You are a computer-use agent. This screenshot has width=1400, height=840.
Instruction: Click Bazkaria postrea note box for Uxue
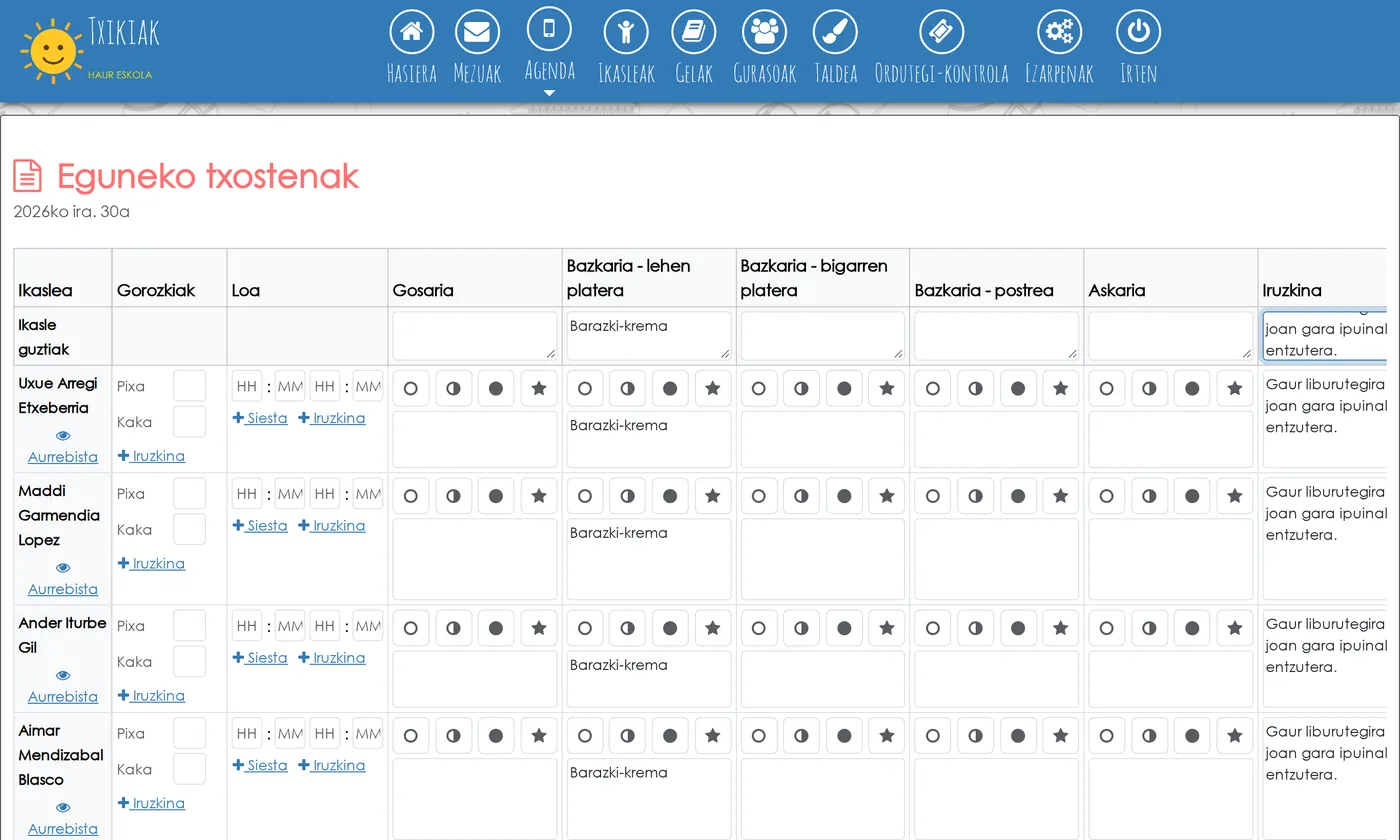pyautogui.click(x=997, y=439)
